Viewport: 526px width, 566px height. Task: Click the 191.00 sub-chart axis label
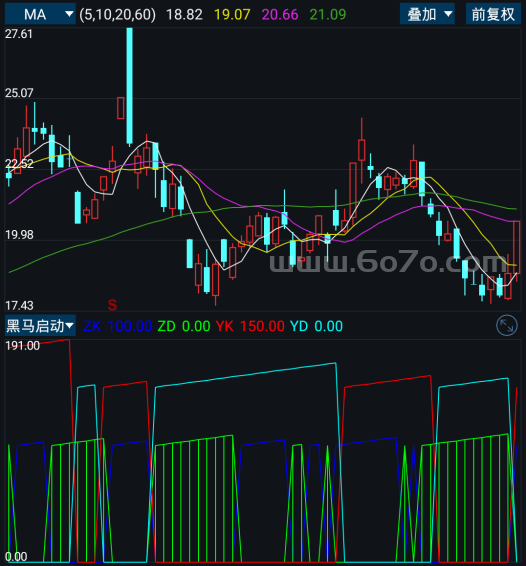coord(22,346)
